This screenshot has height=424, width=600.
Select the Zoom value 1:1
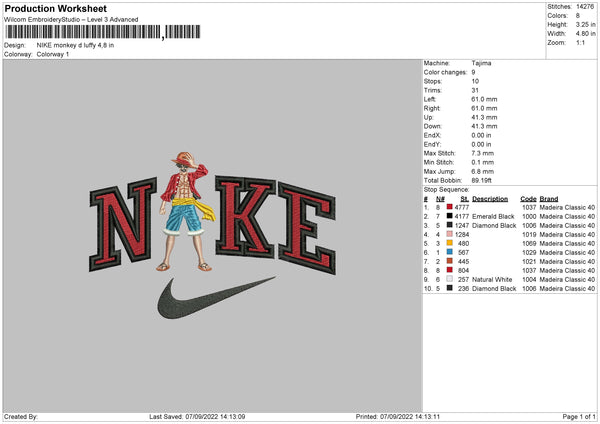(580, 42)
